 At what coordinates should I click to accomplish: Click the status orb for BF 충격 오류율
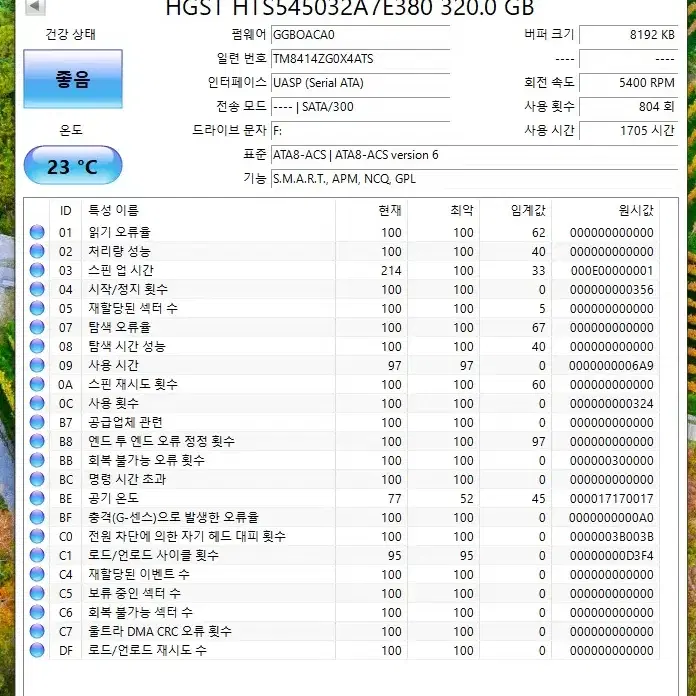(37, 517)
